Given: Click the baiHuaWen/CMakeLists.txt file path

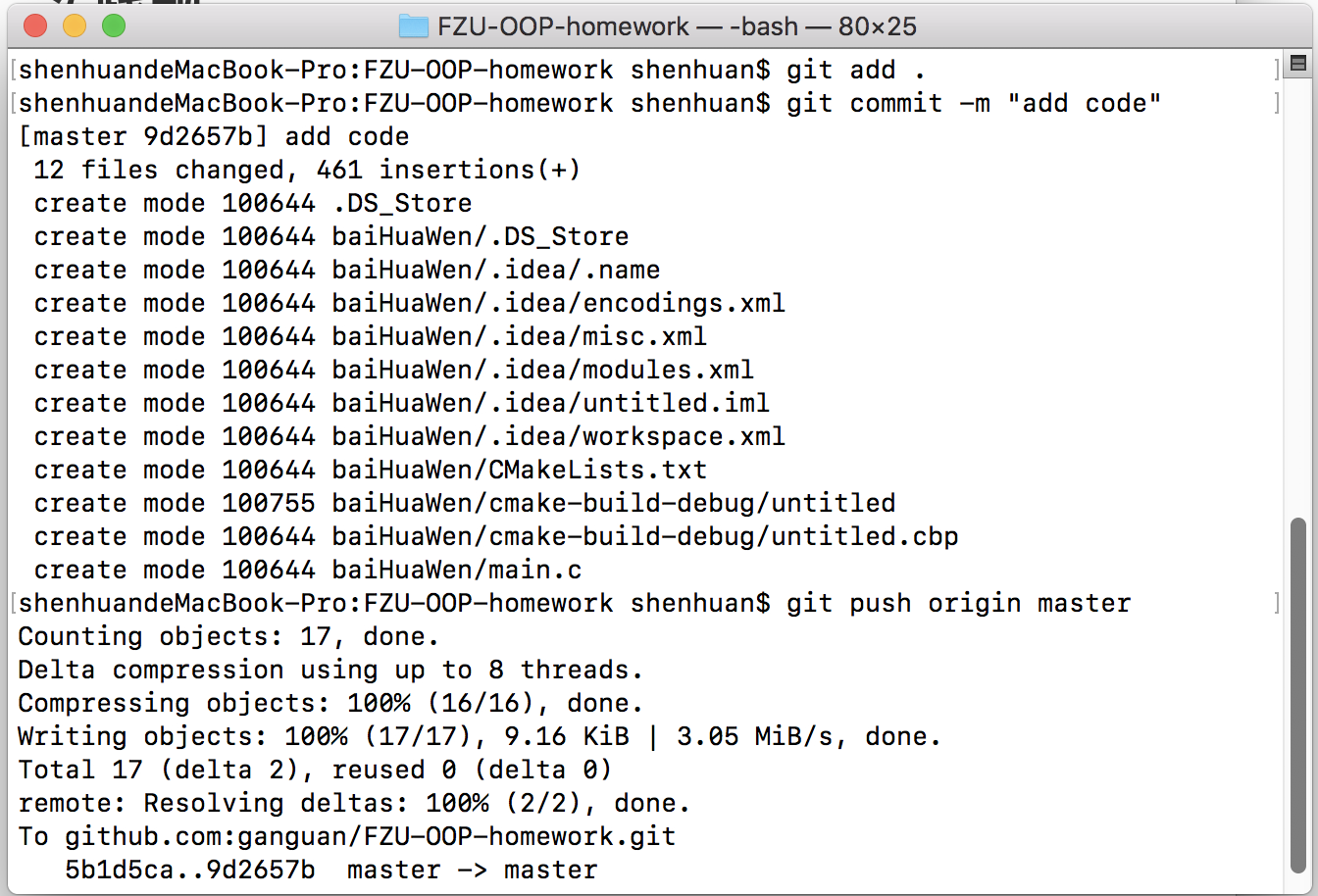Looking at the screenshot, I should click(519, 471).
